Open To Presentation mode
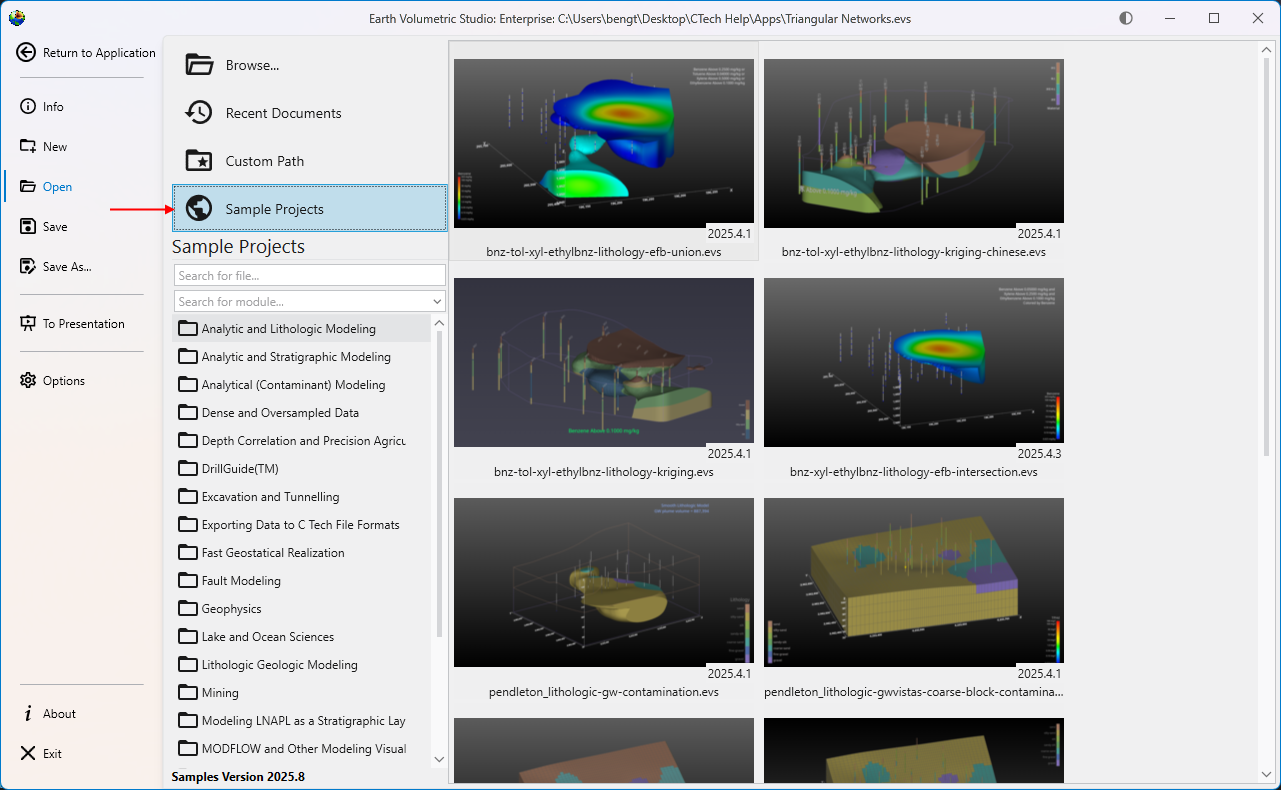The width and height of the screenshot is (1281, 790). pos(83,324)
